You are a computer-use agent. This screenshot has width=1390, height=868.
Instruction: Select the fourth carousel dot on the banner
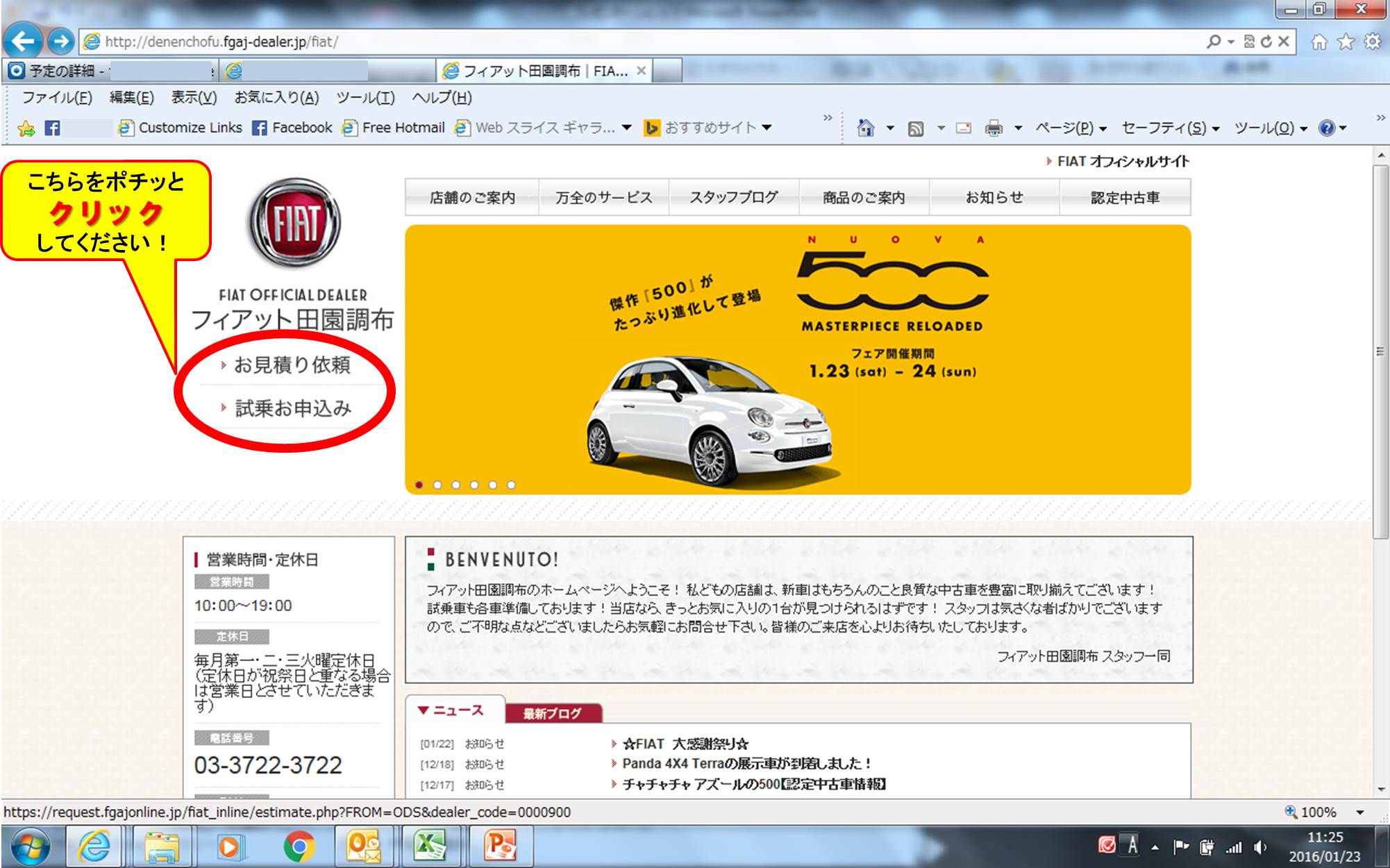tap(474, 485)
